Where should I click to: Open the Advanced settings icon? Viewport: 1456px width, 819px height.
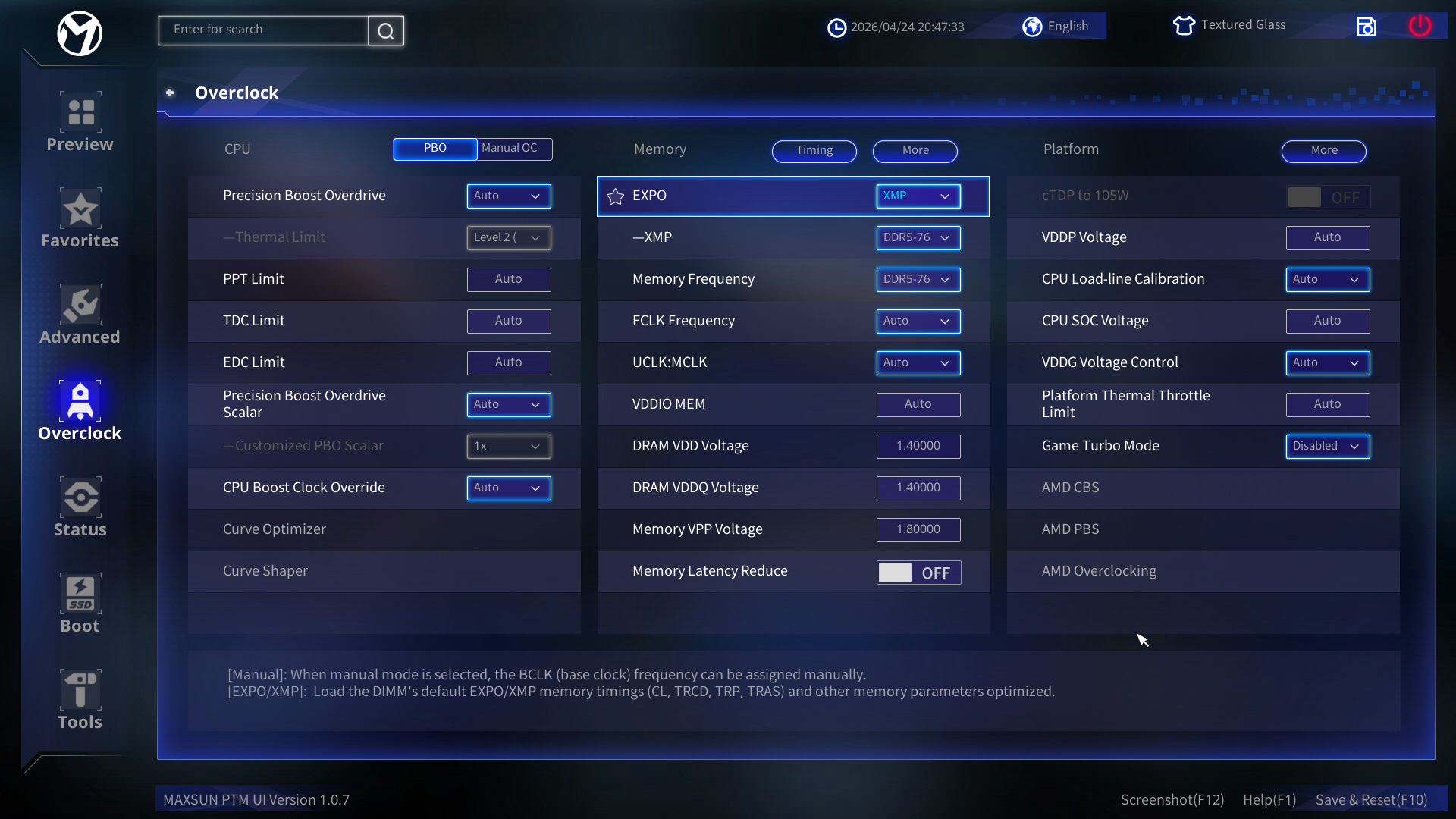coord(80,305)
